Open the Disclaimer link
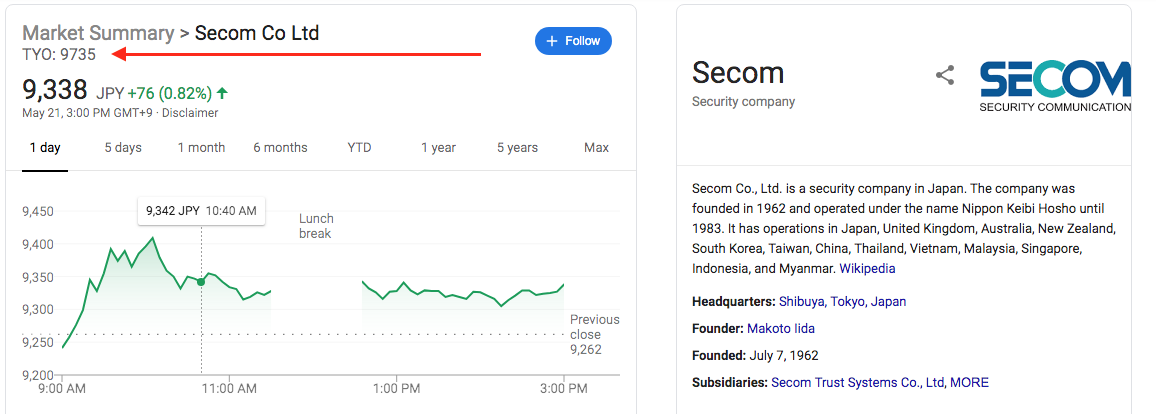 [x=190, y=113]
